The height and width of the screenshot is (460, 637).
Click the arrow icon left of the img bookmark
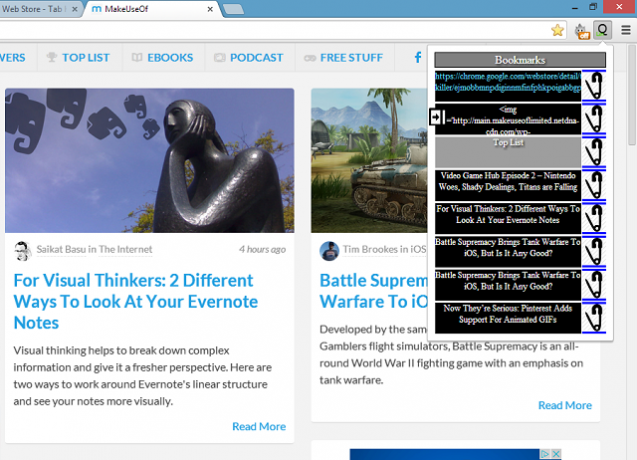(436, 117)
